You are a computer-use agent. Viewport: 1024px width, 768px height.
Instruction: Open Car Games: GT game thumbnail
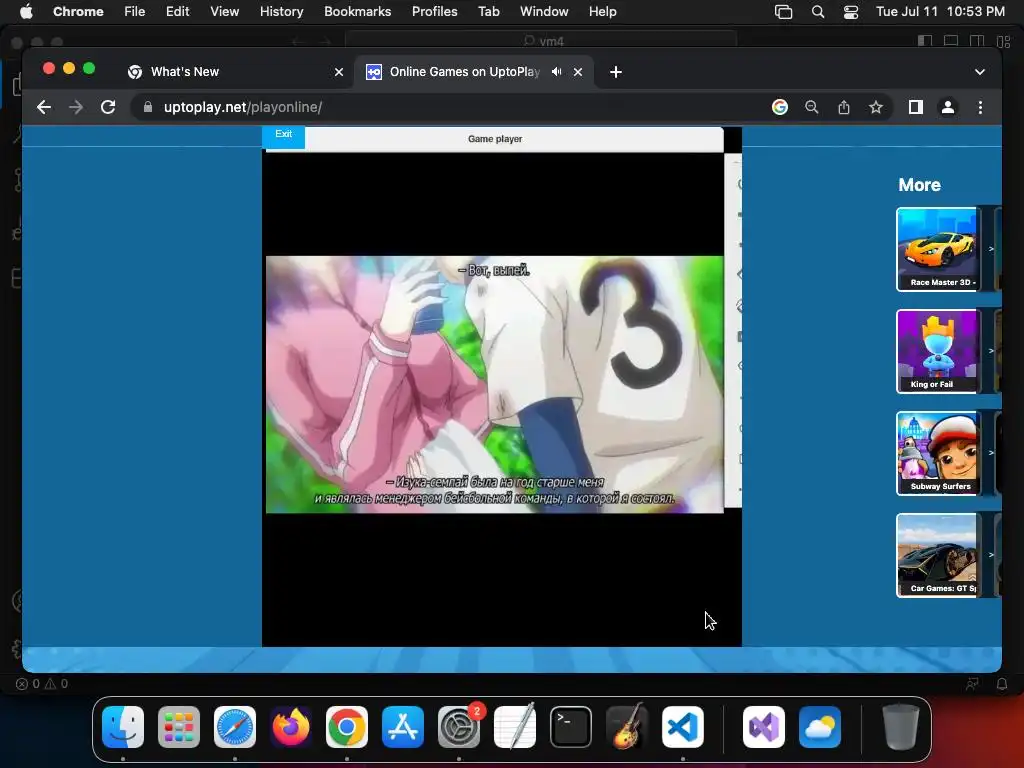[937, 554]
